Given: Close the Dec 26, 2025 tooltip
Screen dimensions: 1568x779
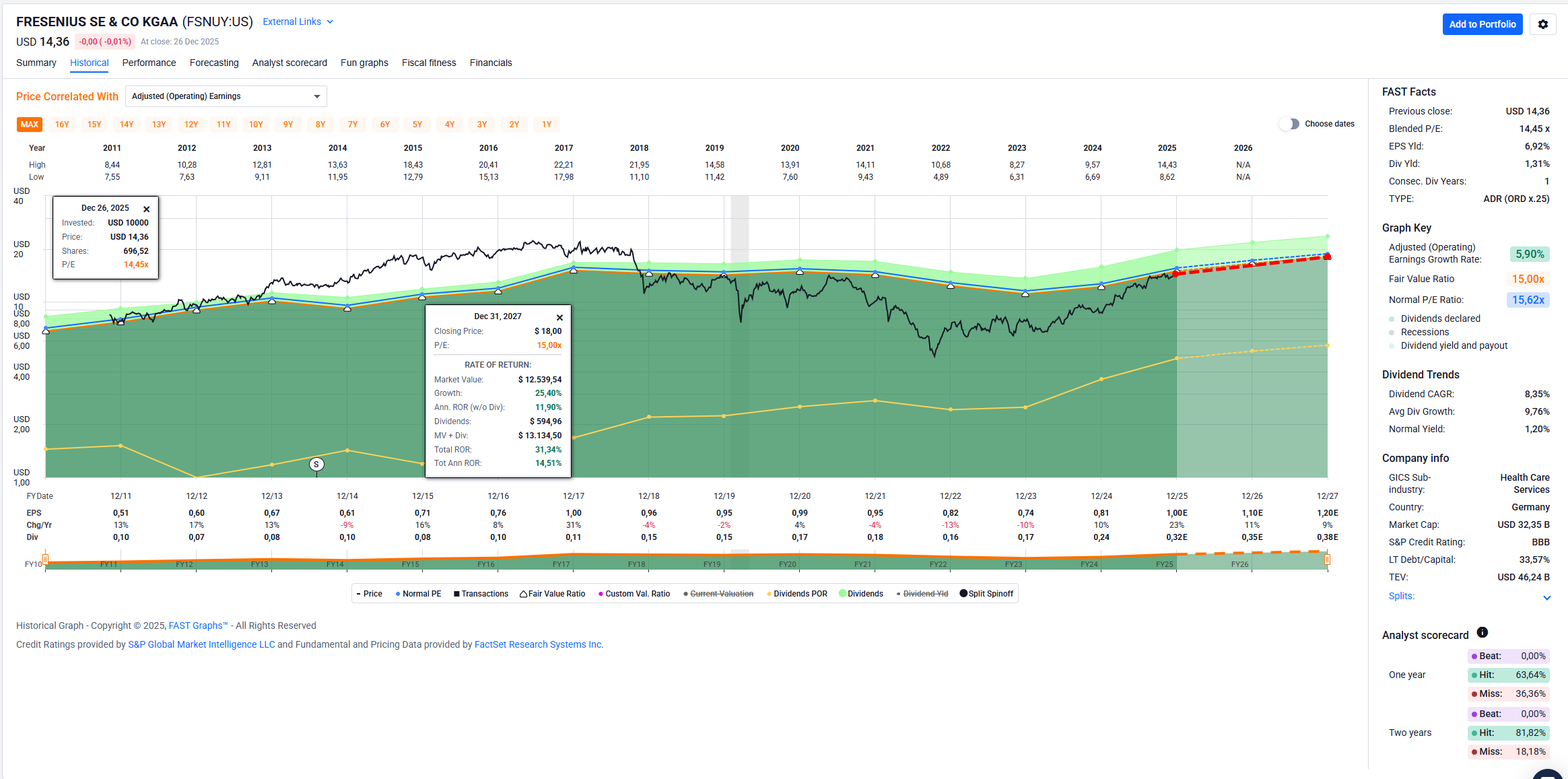Looking at the screenshot, I should point(147,209).
